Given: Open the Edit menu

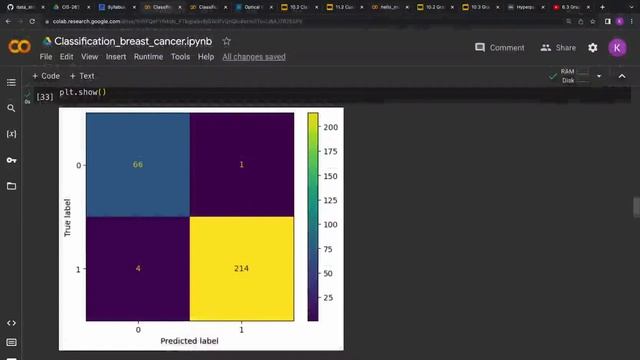Looking at the screenshot, I should [x=67, y=57].
